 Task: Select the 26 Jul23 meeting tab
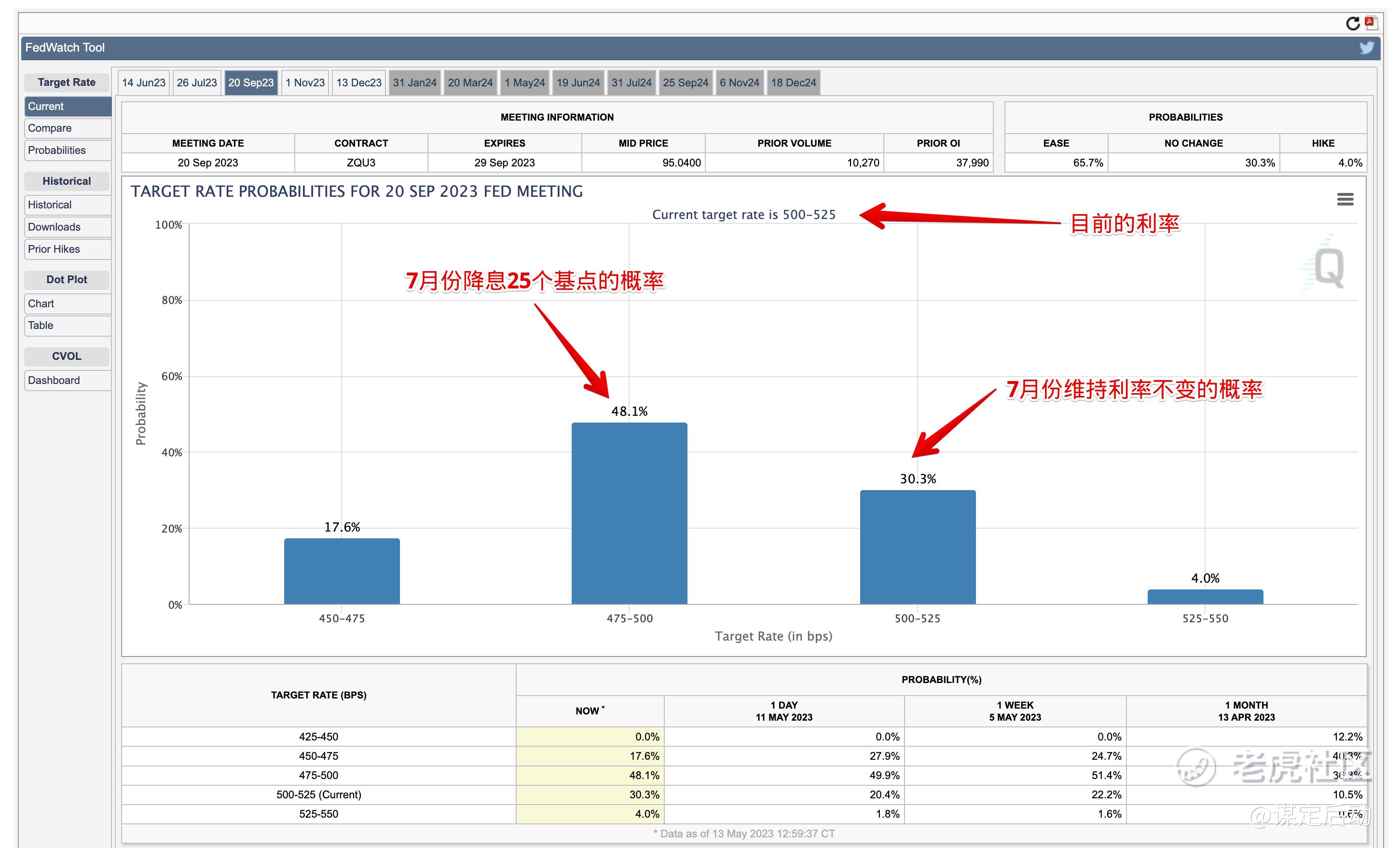pos(197,83)
